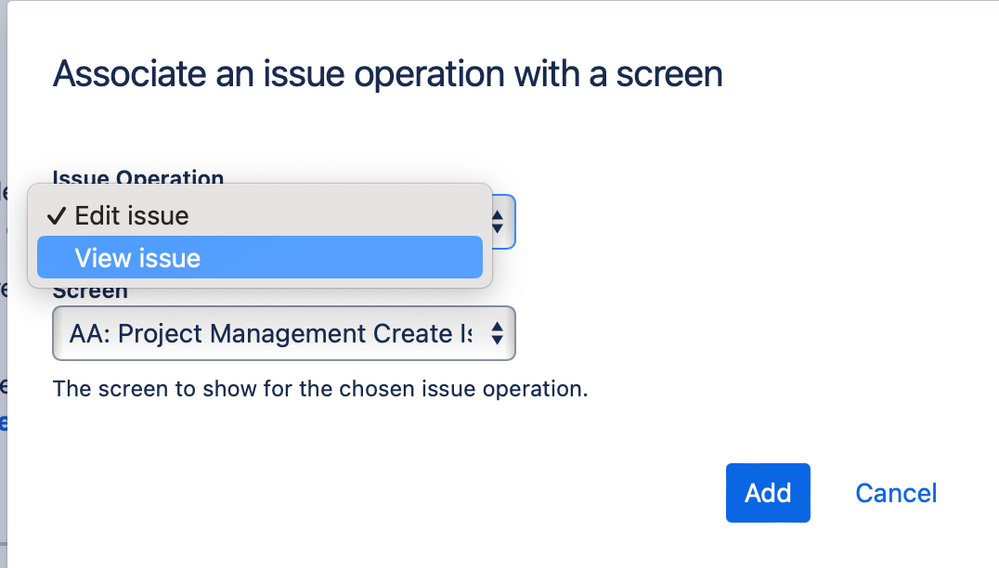This screenshot has width=999, height=568.
Task: Click the Issue Operation select arrows
Action: 499,221
